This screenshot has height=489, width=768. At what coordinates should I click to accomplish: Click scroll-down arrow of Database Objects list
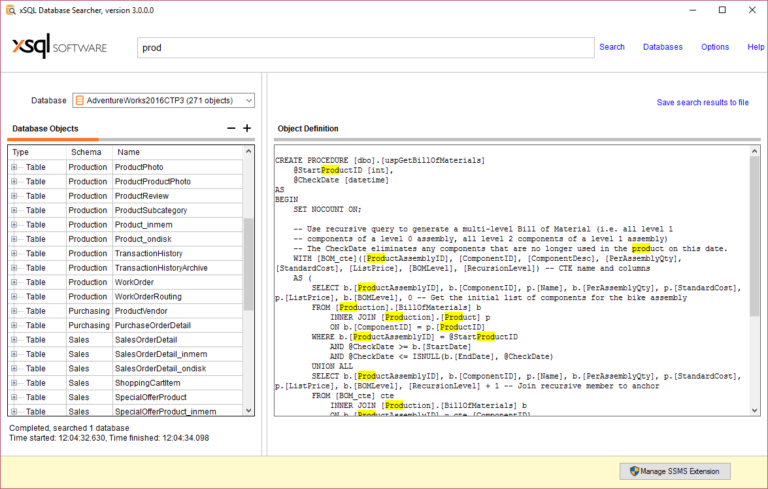pos(248,411)
